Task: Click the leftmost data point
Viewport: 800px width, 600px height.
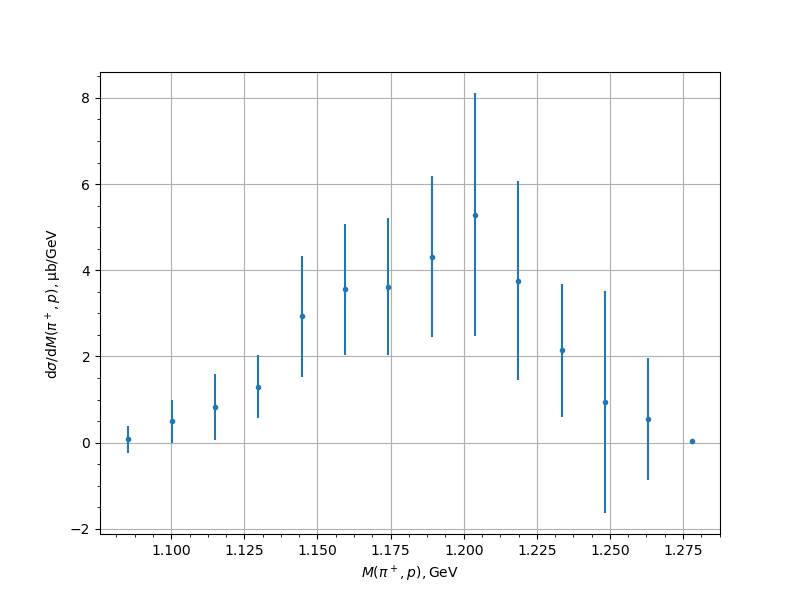Action: [128, 439]
